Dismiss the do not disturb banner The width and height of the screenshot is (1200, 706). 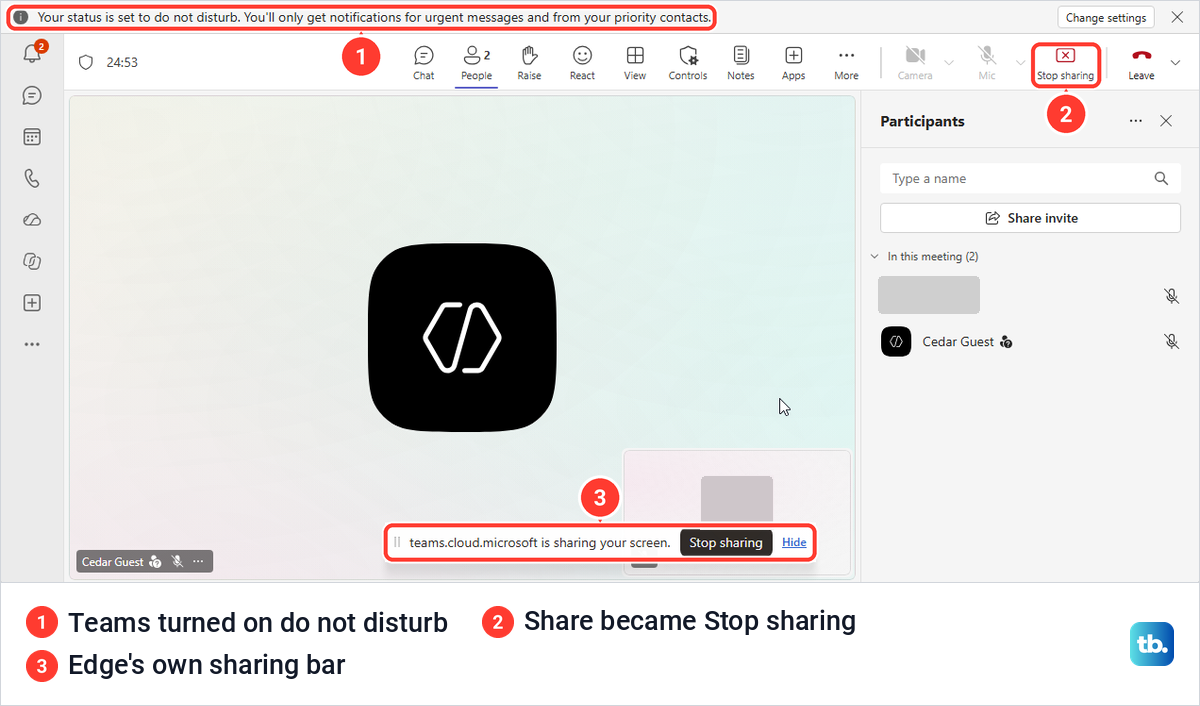pos(1177,17)
